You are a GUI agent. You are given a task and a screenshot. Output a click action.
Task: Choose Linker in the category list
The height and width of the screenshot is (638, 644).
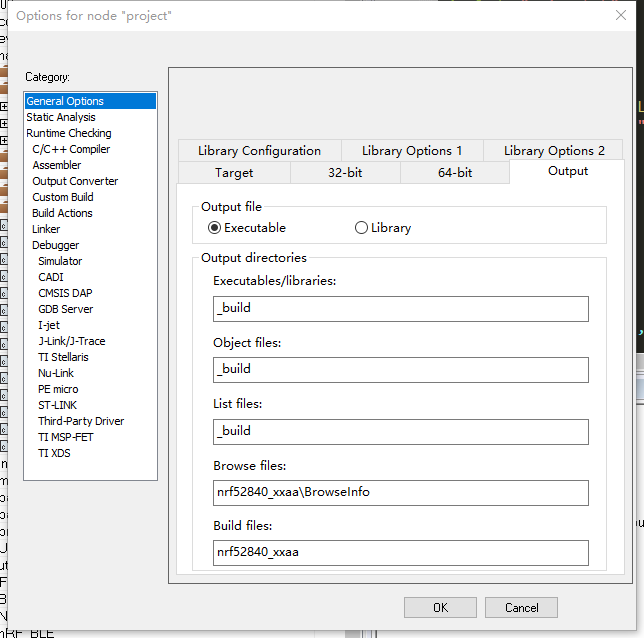click(x=47, y=229)
